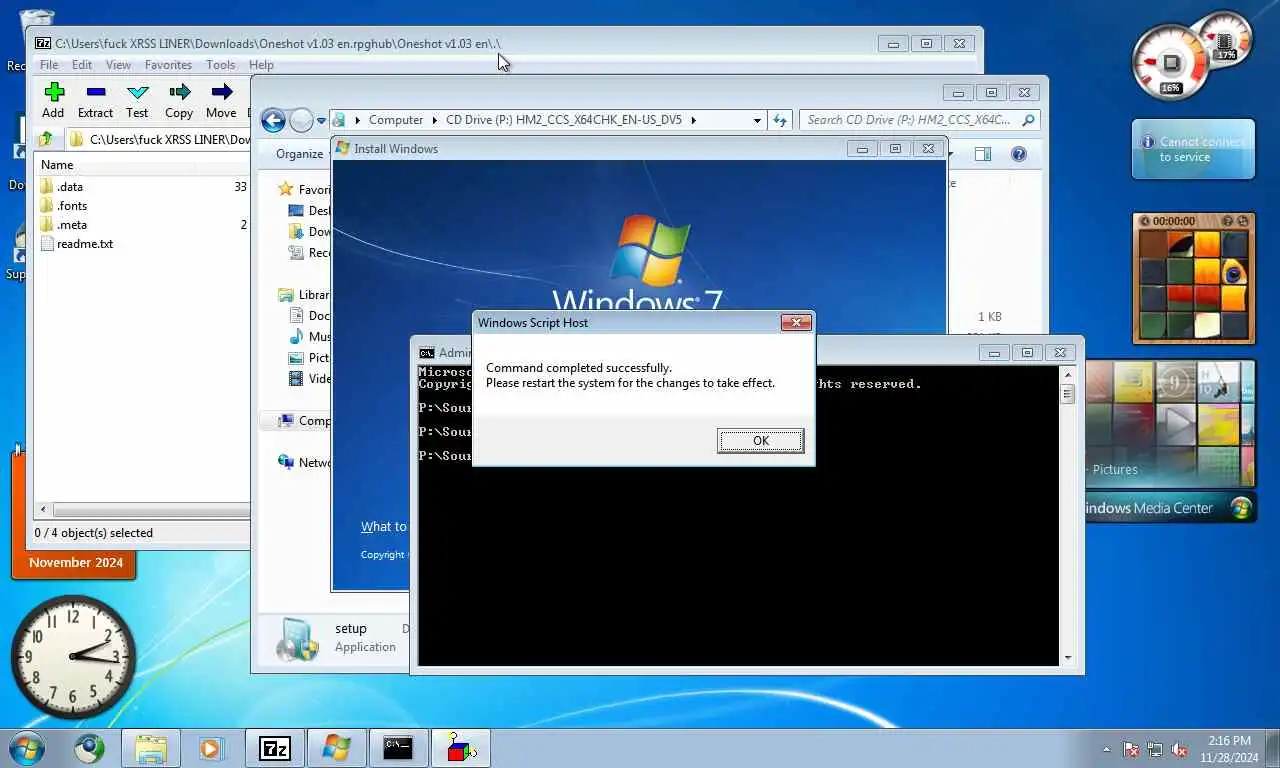The image size is (1280, 768).
Task: Open Start menu via Windows orb
Action: (27, 747)
